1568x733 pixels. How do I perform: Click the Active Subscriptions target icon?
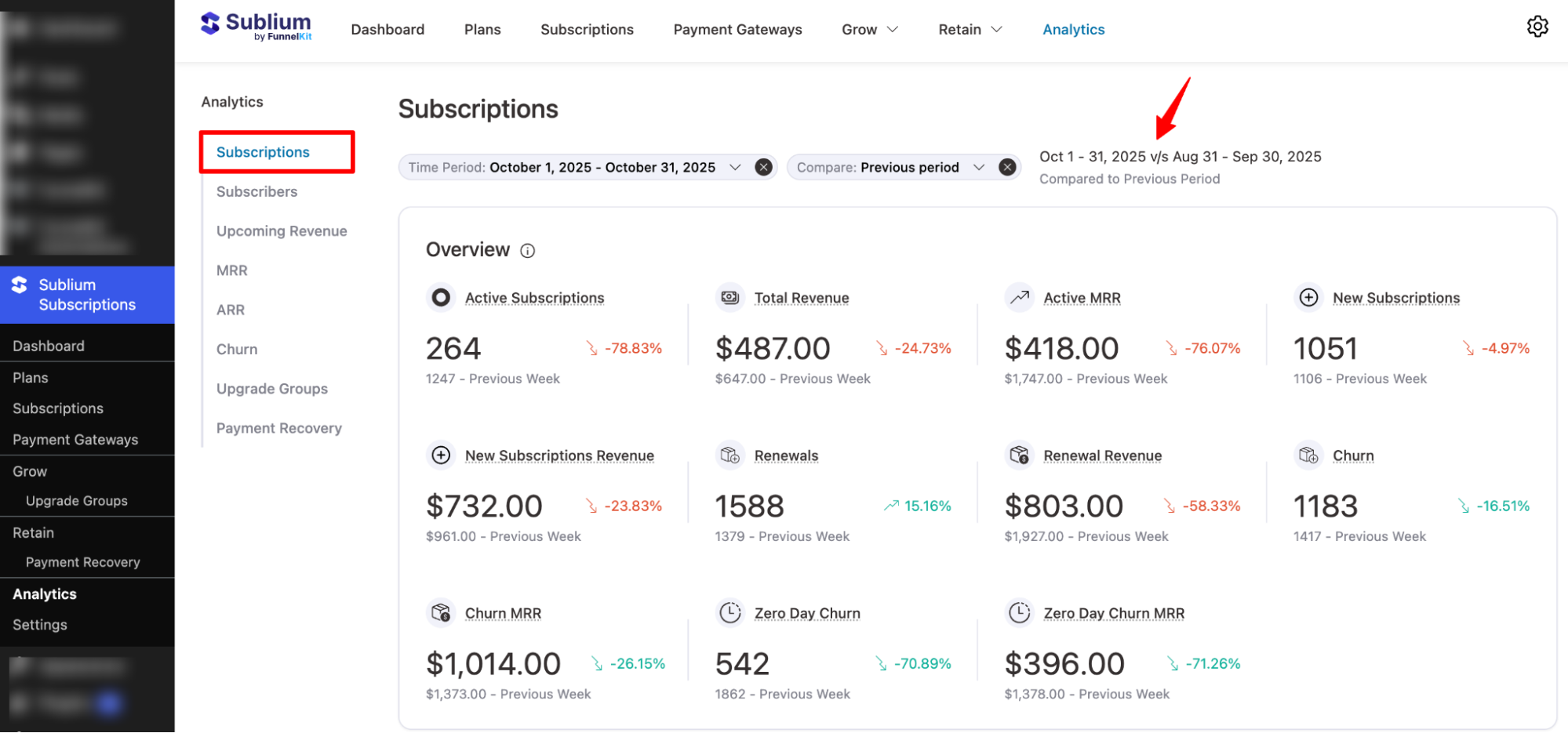[440, 297]
